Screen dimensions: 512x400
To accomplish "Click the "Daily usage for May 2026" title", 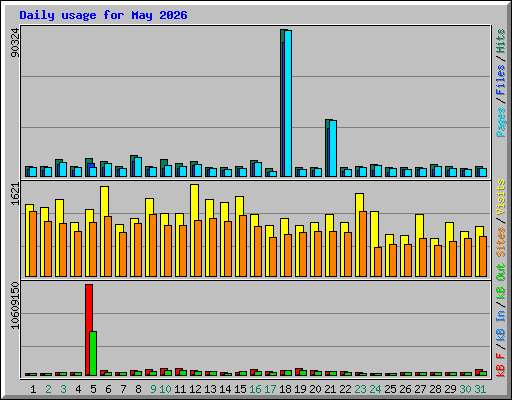I will click(103, 15).
